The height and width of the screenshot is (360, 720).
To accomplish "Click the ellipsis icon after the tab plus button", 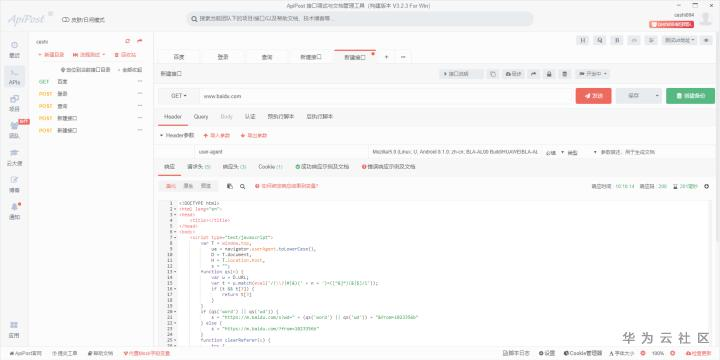I will (403, 57).
